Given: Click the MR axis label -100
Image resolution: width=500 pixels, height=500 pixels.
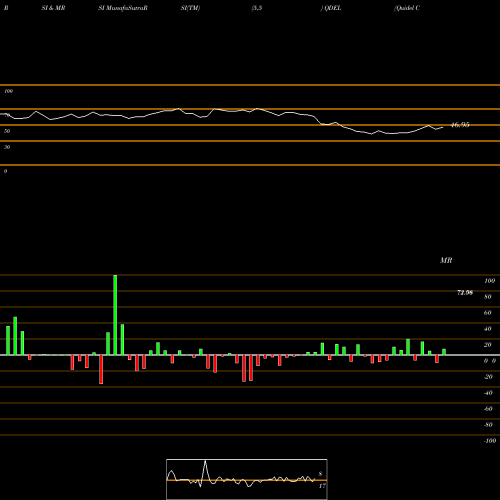Looking at the screenshot, I should tap(490, 441).
